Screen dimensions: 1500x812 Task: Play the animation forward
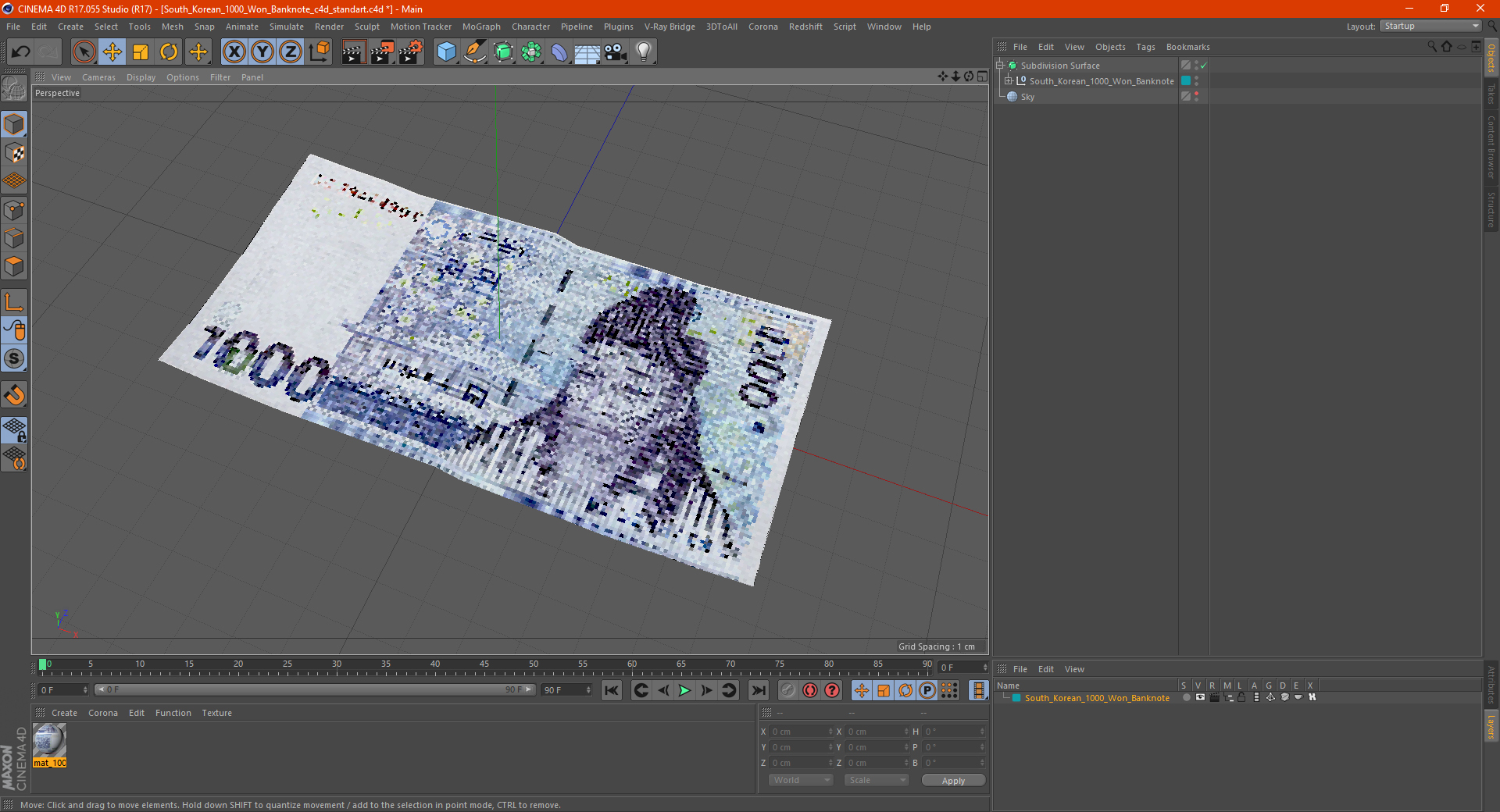tap(684, 690)
